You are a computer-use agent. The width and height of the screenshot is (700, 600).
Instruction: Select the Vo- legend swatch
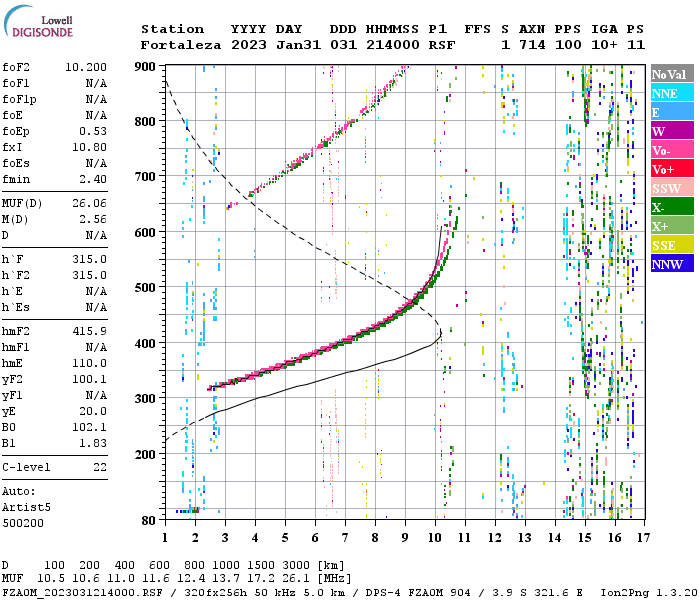coord(672,150)
